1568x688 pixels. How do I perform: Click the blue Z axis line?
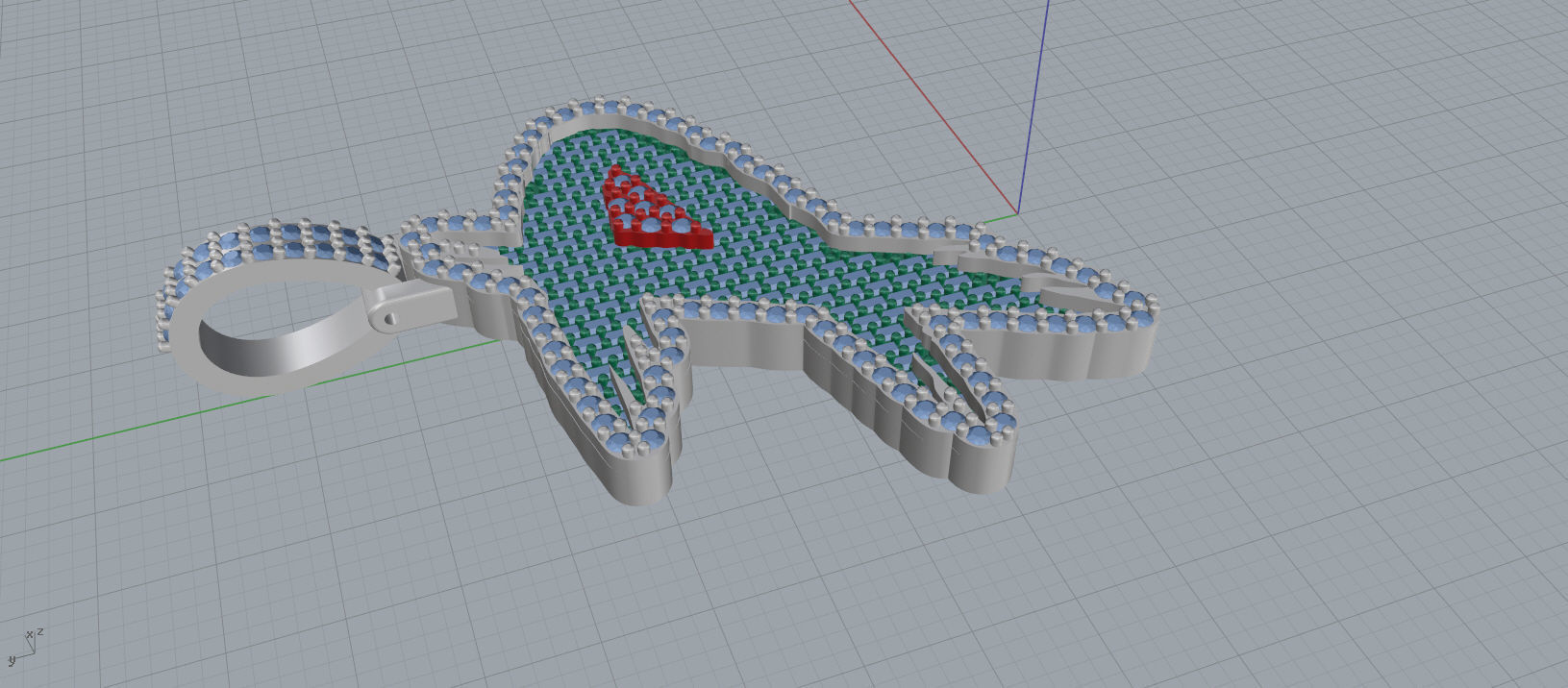coord(1033,106)
